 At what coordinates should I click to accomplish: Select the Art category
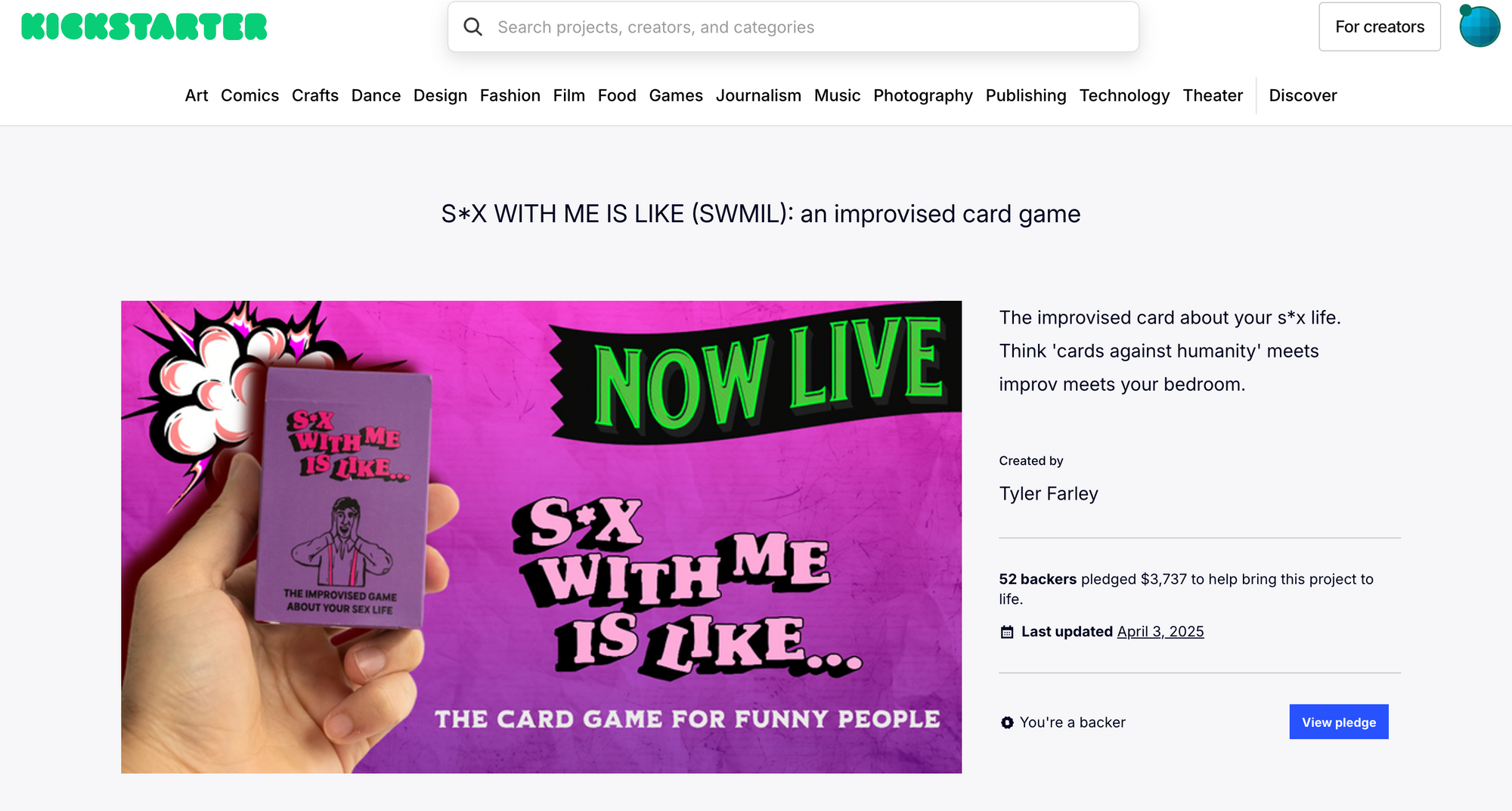pyautogui.click(x=197, y=95)
